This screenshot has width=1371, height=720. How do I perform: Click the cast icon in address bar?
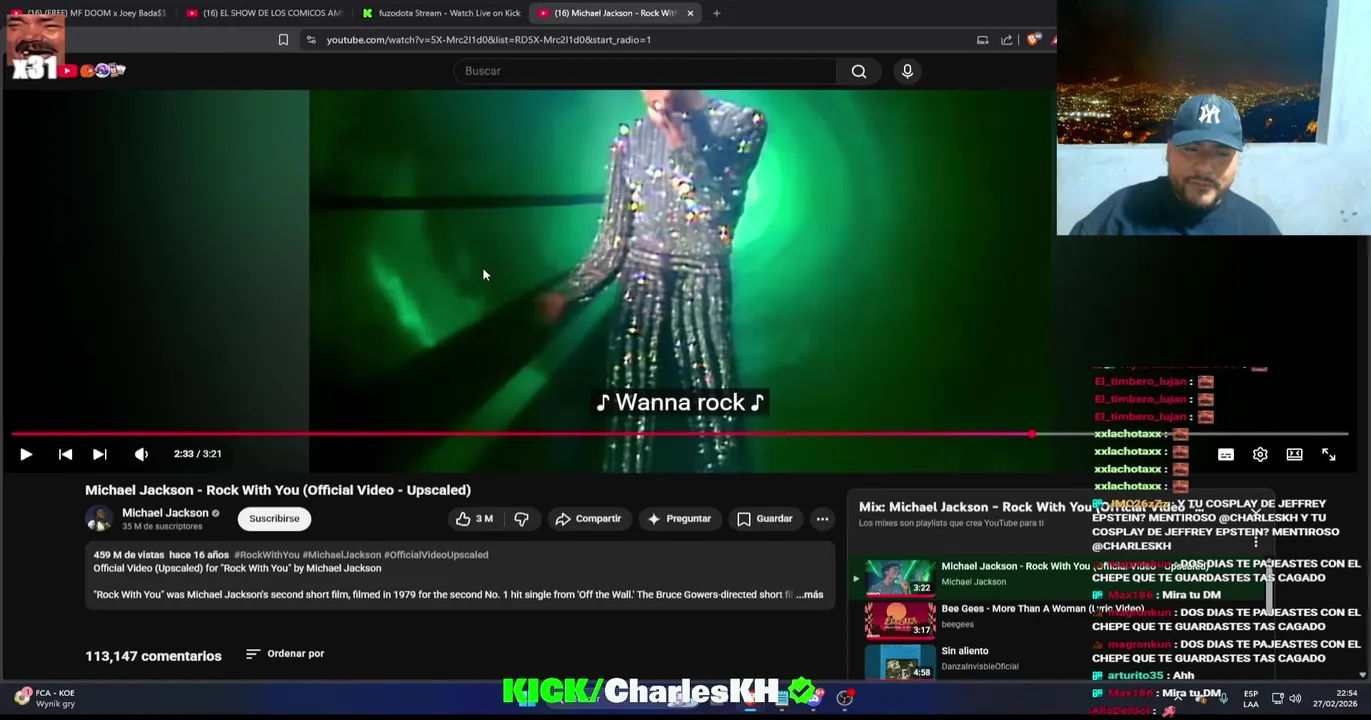click(x=982, y=40)
